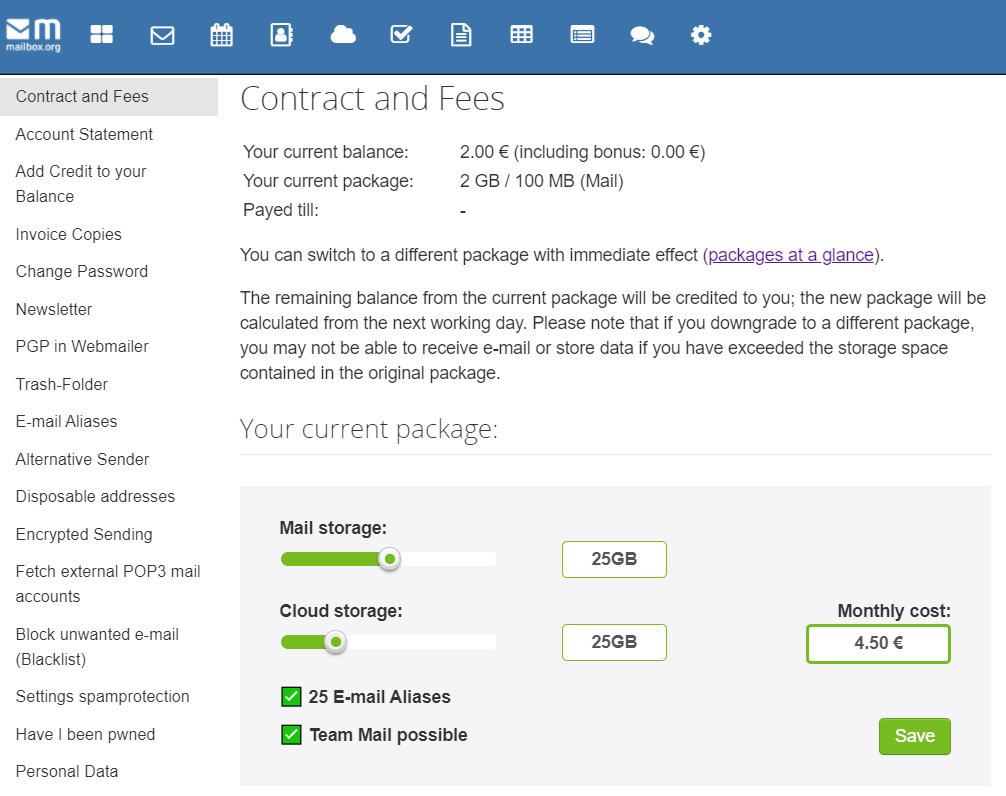The image size is (1006, 796).
Task: Open the E-mail Aliases section
Action: [x=66, y=421]
